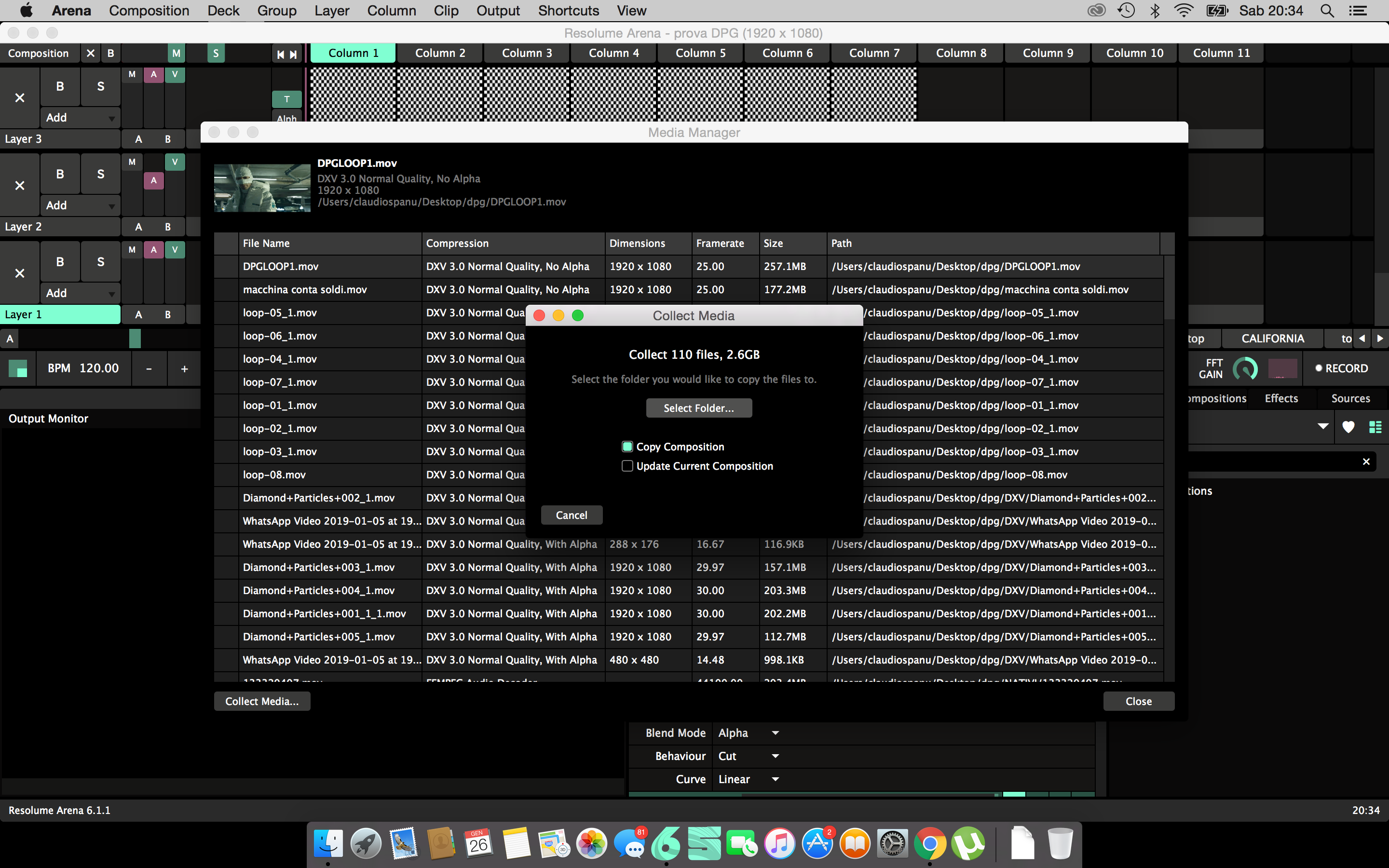Viewport: 1389px width, 868px height.
Task: Toggle the Solo button on Layer 2
Action: pyautogui.click(x=100, y=174)
